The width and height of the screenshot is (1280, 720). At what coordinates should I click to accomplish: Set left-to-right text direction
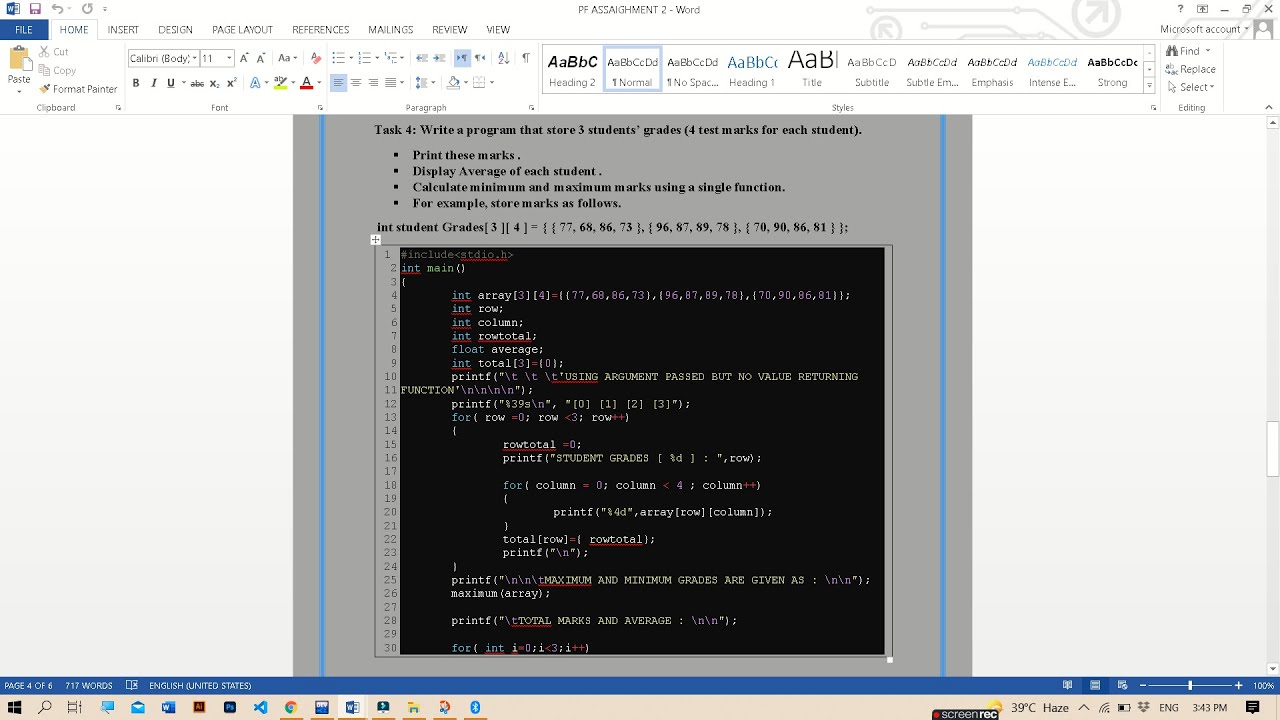462,58
